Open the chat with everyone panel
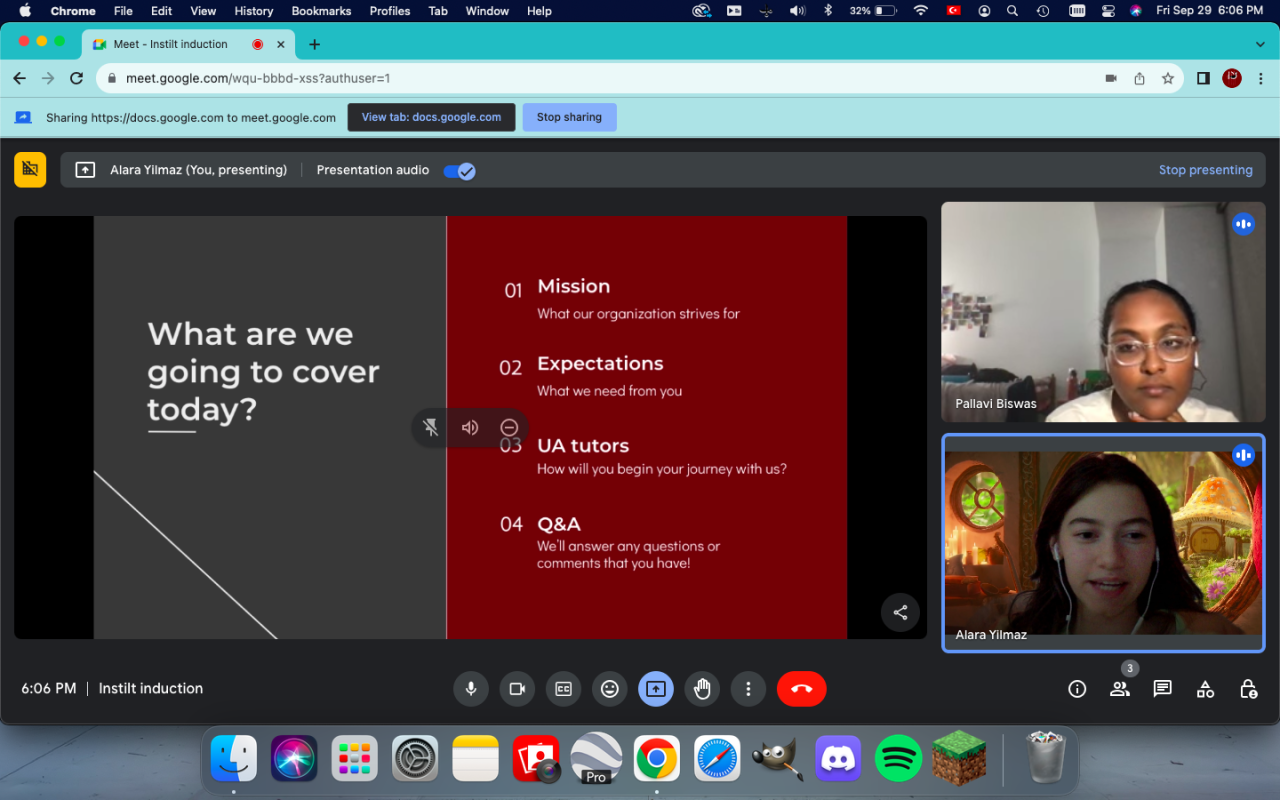 coord(1162,689)
